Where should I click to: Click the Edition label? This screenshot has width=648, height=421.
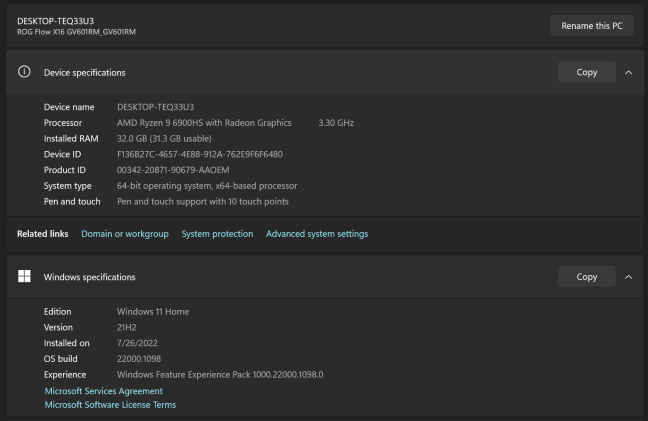pos(57,312)
